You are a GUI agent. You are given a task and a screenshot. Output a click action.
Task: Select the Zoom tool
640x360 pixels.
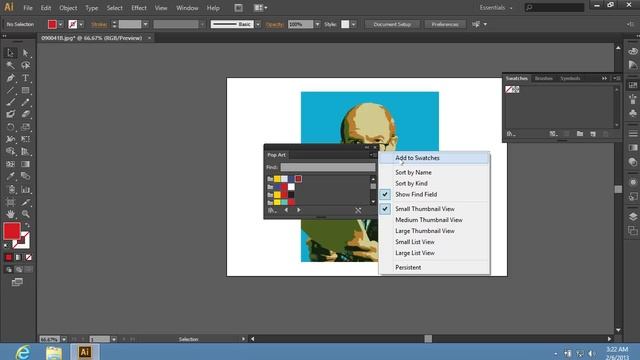[x=26, y=214]
